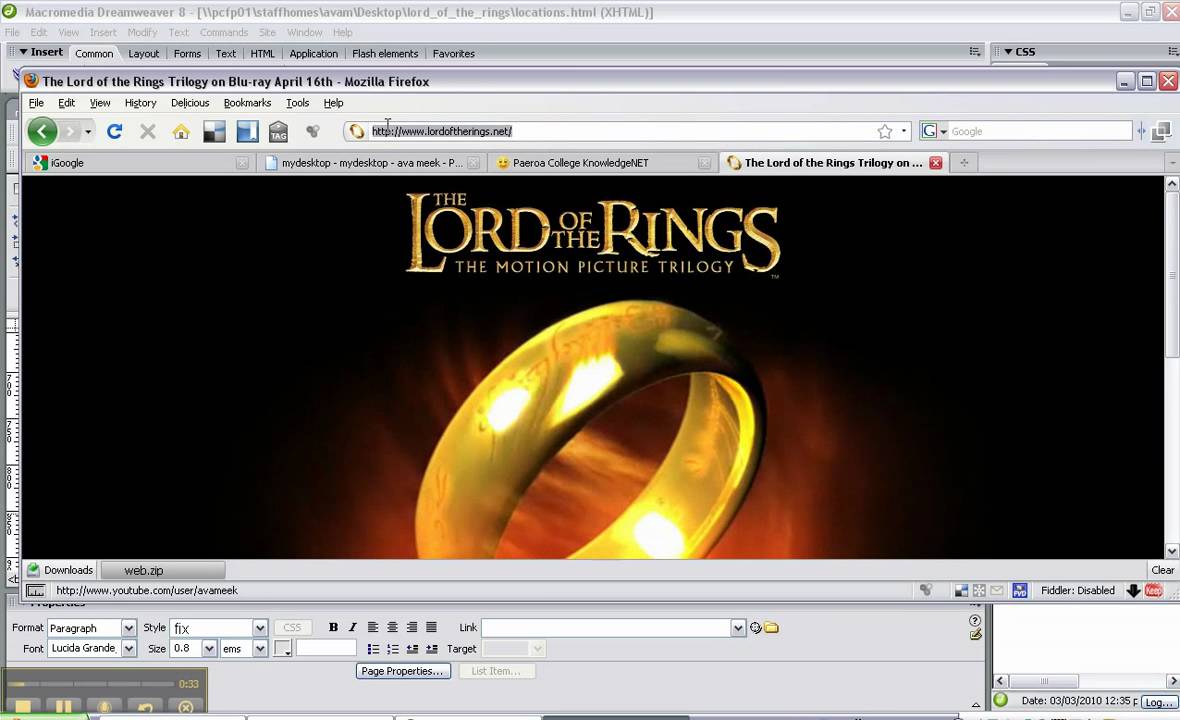Click the web.zip download item

163,570
